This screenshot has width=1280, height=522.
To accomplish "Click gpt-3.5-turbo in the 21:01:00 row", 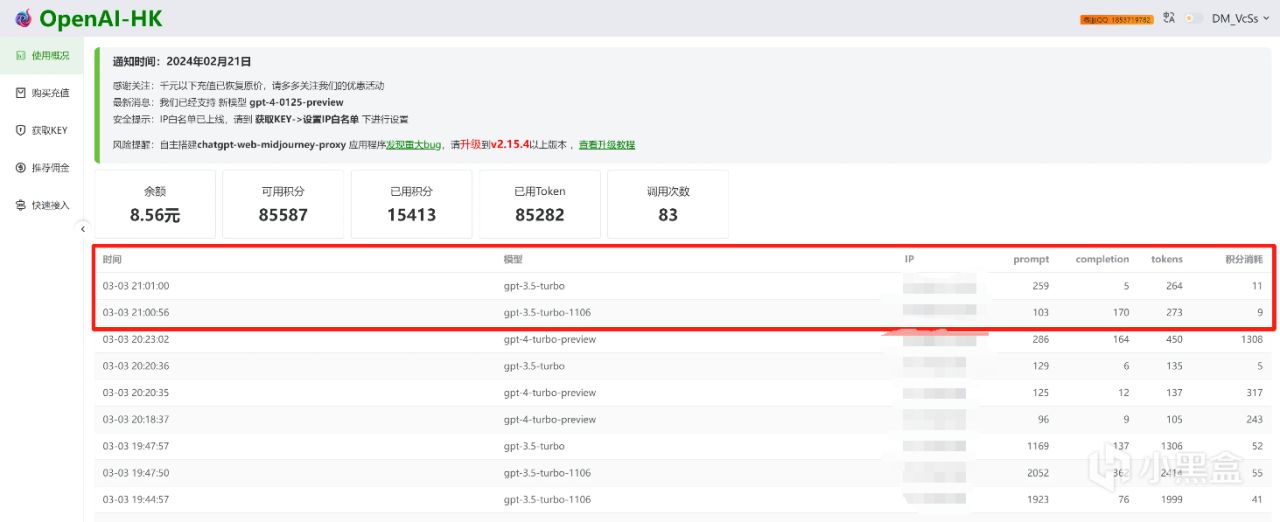I will (x=534, y=286).
